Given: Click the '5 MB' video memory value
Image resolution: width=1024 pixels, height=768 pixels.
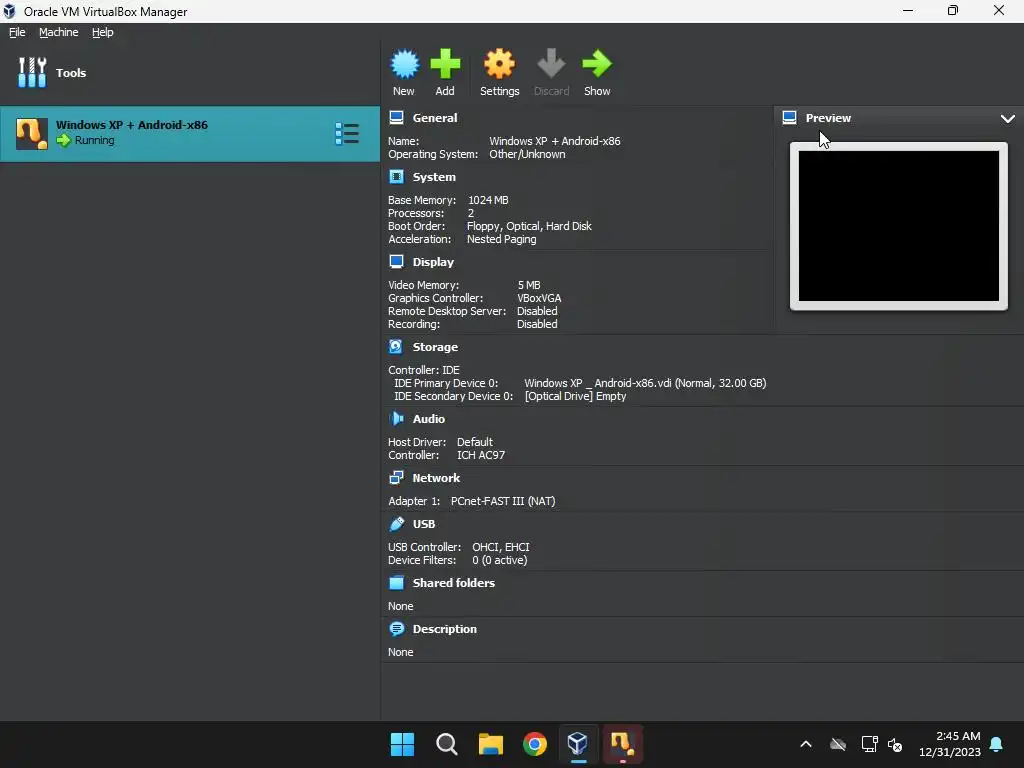Looking at the screenshot, I should pos(528,285).
